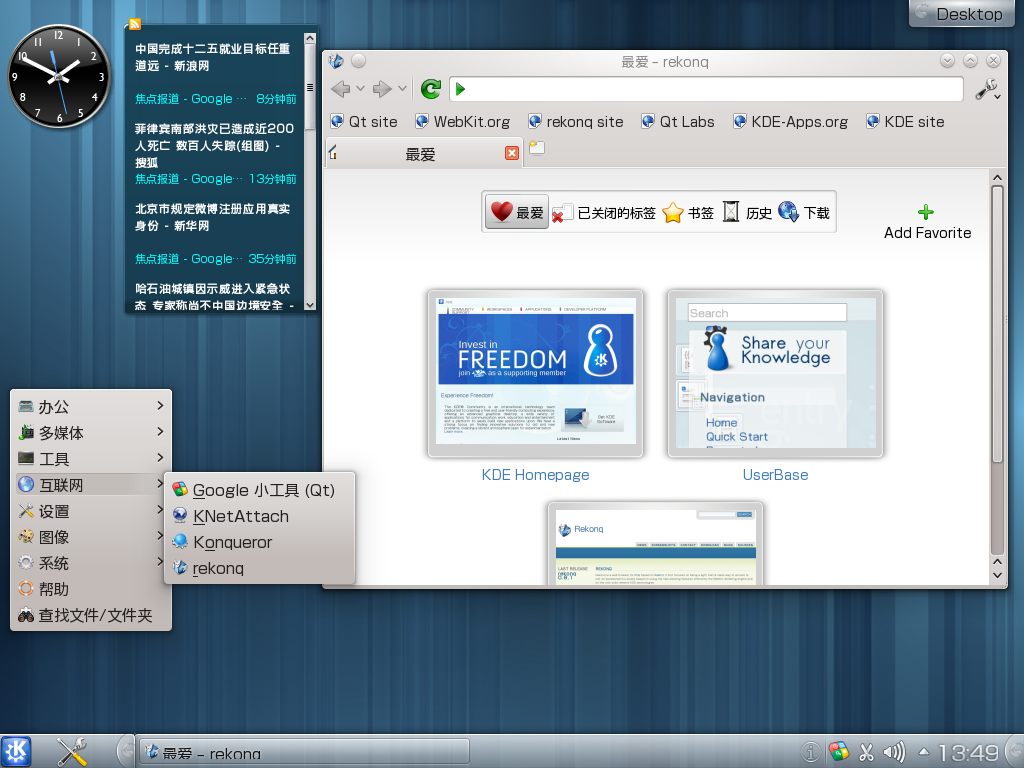Launch Google 小工具 (Qt) from submenu
Image resolution: width=1024 pixels, height=768 pixels.
click(260, 490)
